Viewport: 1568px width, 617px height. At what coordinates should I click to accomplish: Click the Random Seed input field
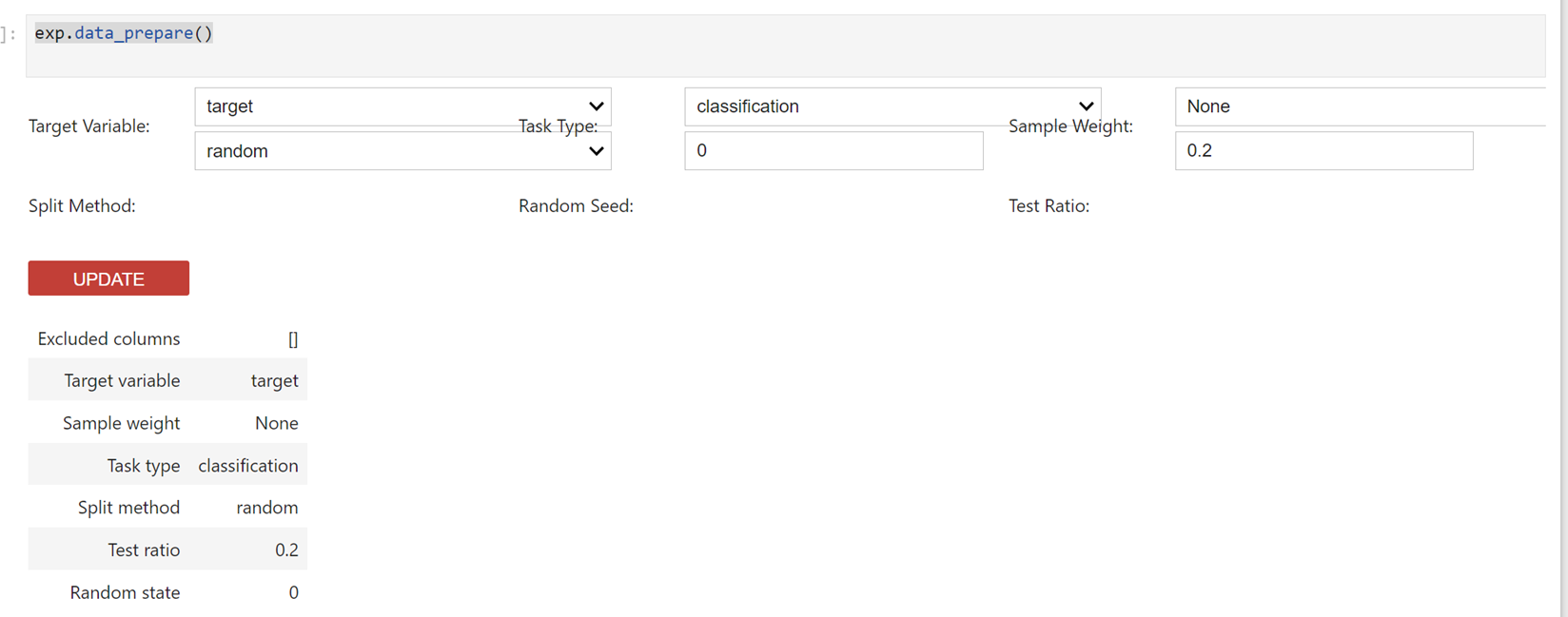833,151
